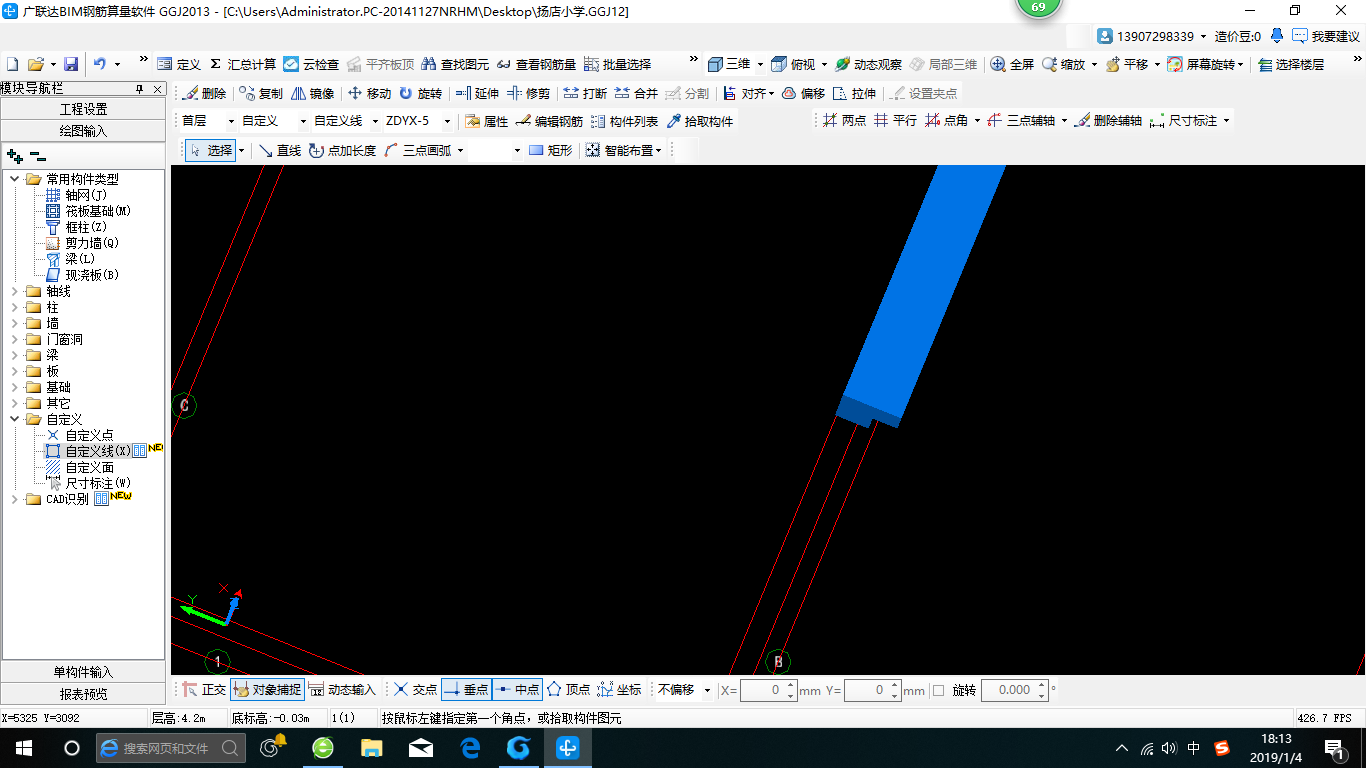Open 选择楼层 floor selection
Image resolution: width=1366 pixels, height=768 pixels.
coord(1291,64)
